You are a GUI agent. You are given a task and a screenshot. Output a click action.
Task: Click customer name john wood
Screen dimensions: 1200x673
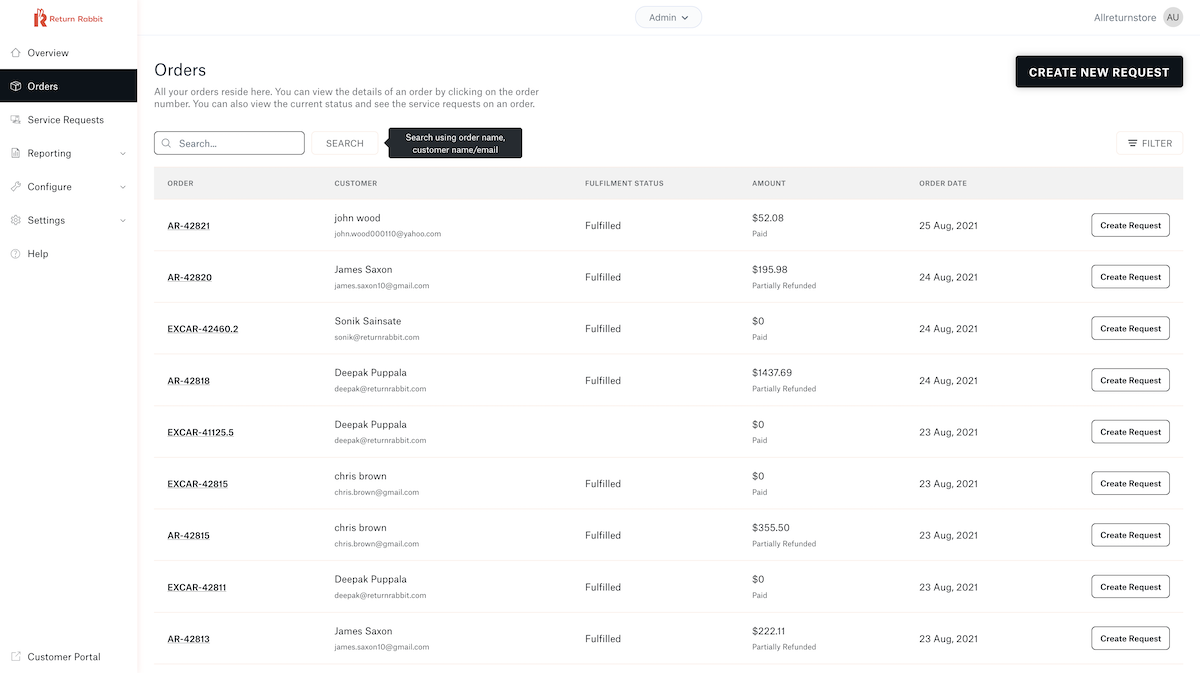pyautogui.click(x=357, y=218)
